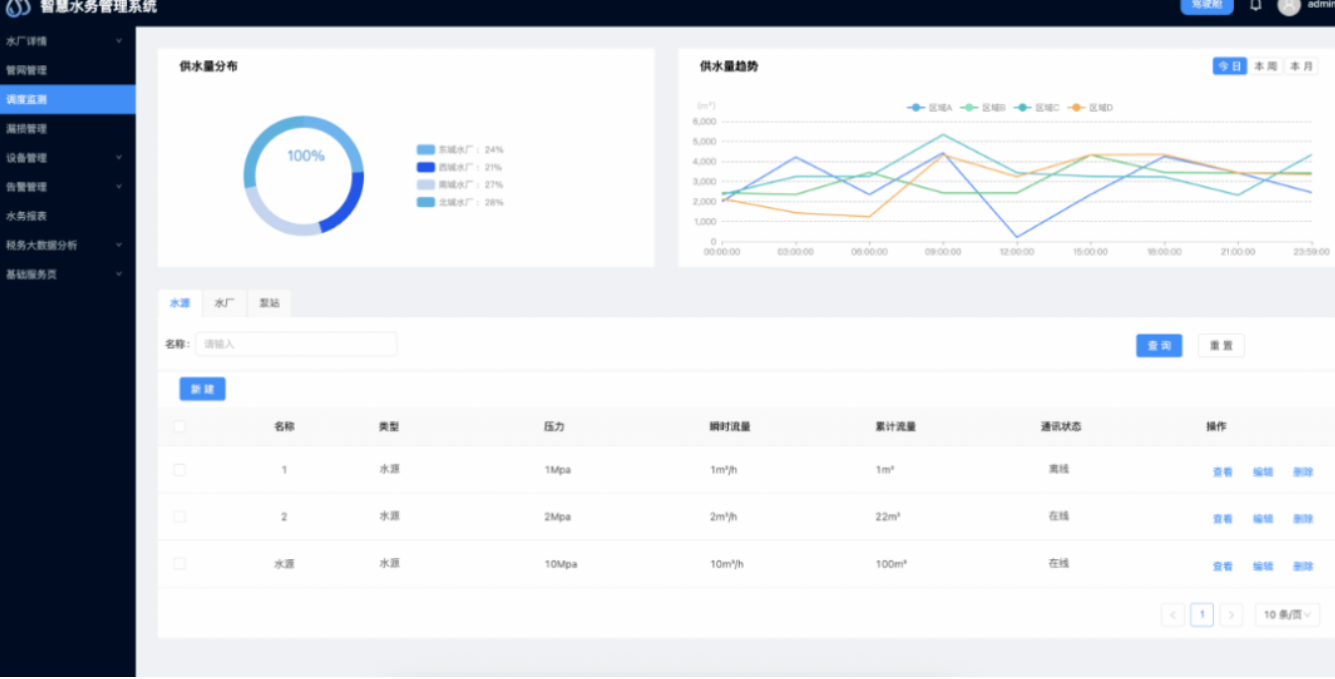Check the select-all checkbox in table header
Viewport: 1335px width, 679px height.
179,427
